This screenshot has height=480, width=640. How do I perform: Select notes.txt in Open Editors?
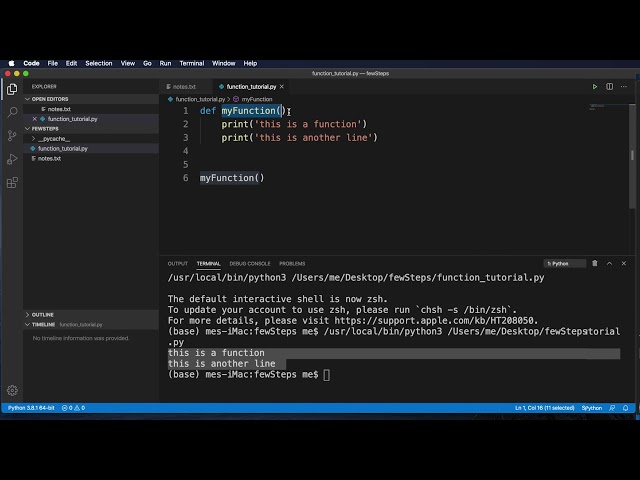[x=91, y=109]
